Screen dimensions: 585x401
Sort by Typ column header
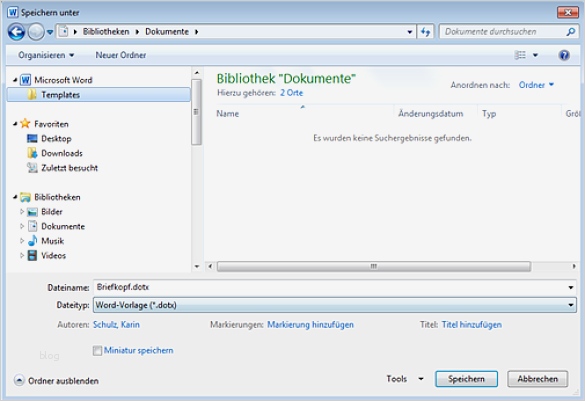click(489, 114)
